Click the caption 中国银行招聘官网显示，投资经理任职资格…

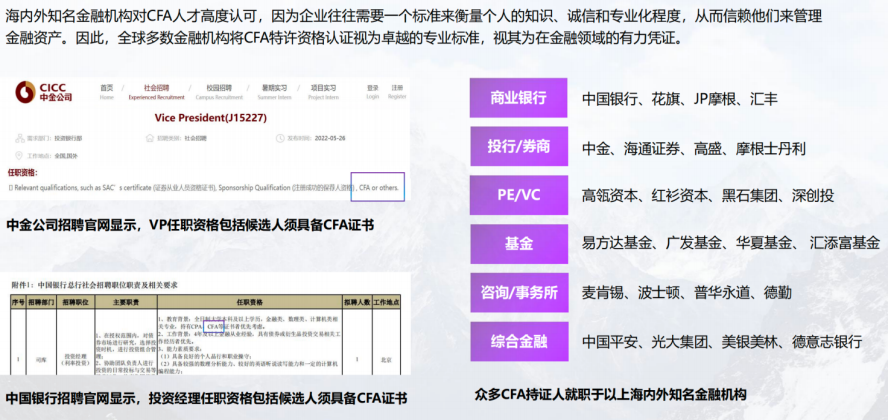[206, 397]
